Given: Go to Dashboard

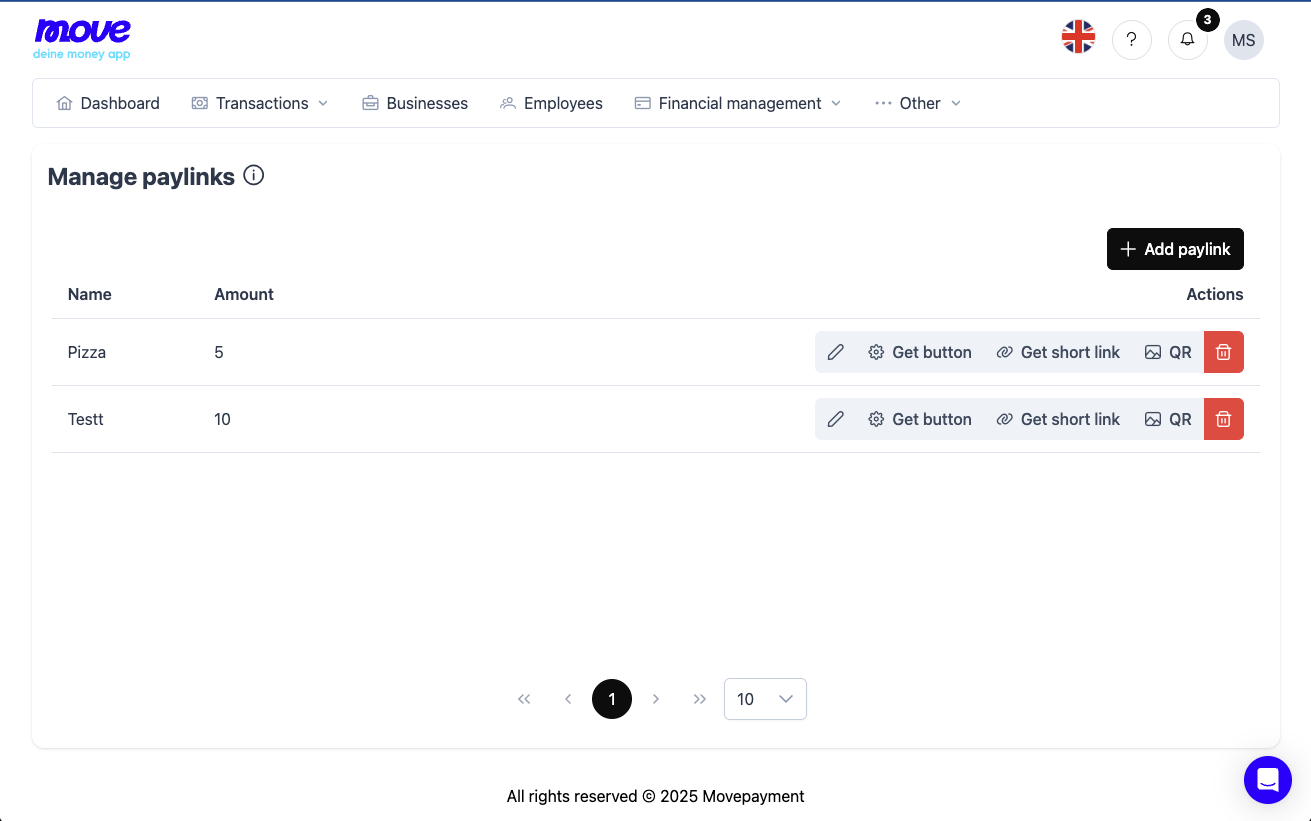Looking at the screenshot, I should [108, 103].
